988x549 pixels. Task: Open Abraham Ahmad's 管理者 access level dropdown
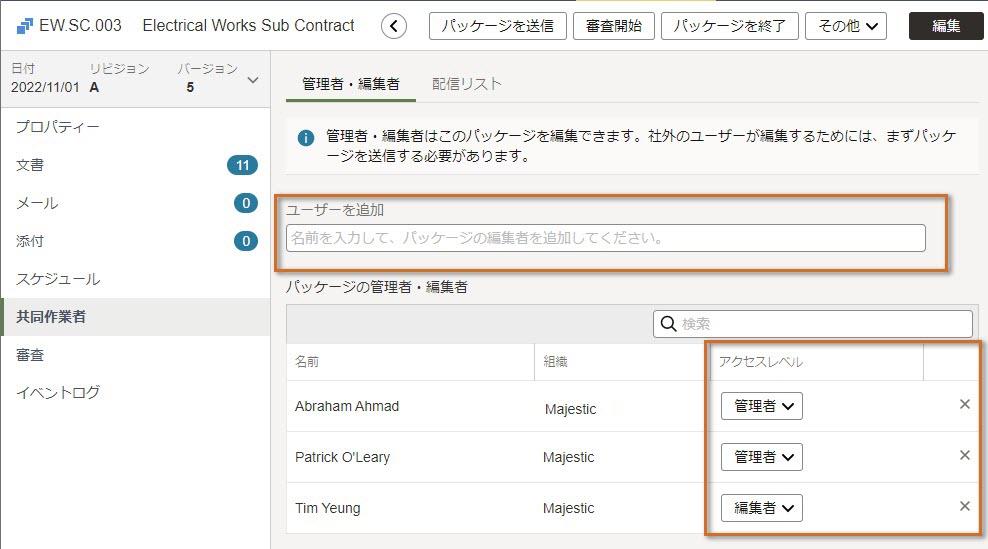pos(762,406)
